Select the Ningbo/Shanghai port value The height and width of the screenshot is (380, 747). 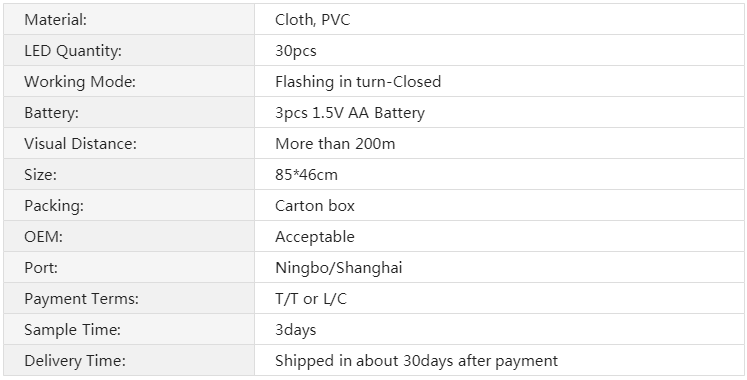tap(339, 268)
